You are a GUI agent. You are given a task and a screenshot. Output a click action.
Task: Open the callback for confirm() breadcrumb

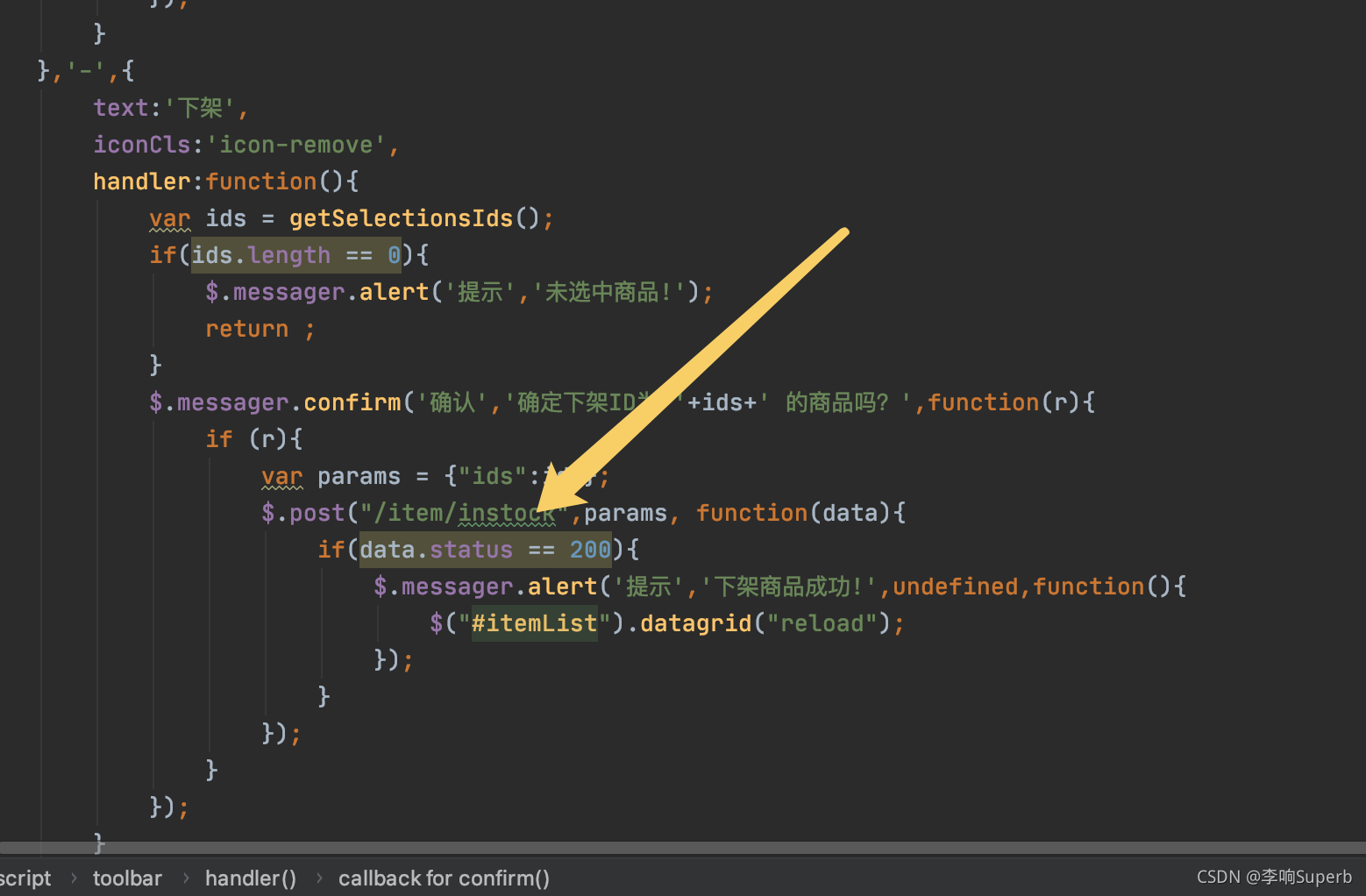(x=444, y=878)
